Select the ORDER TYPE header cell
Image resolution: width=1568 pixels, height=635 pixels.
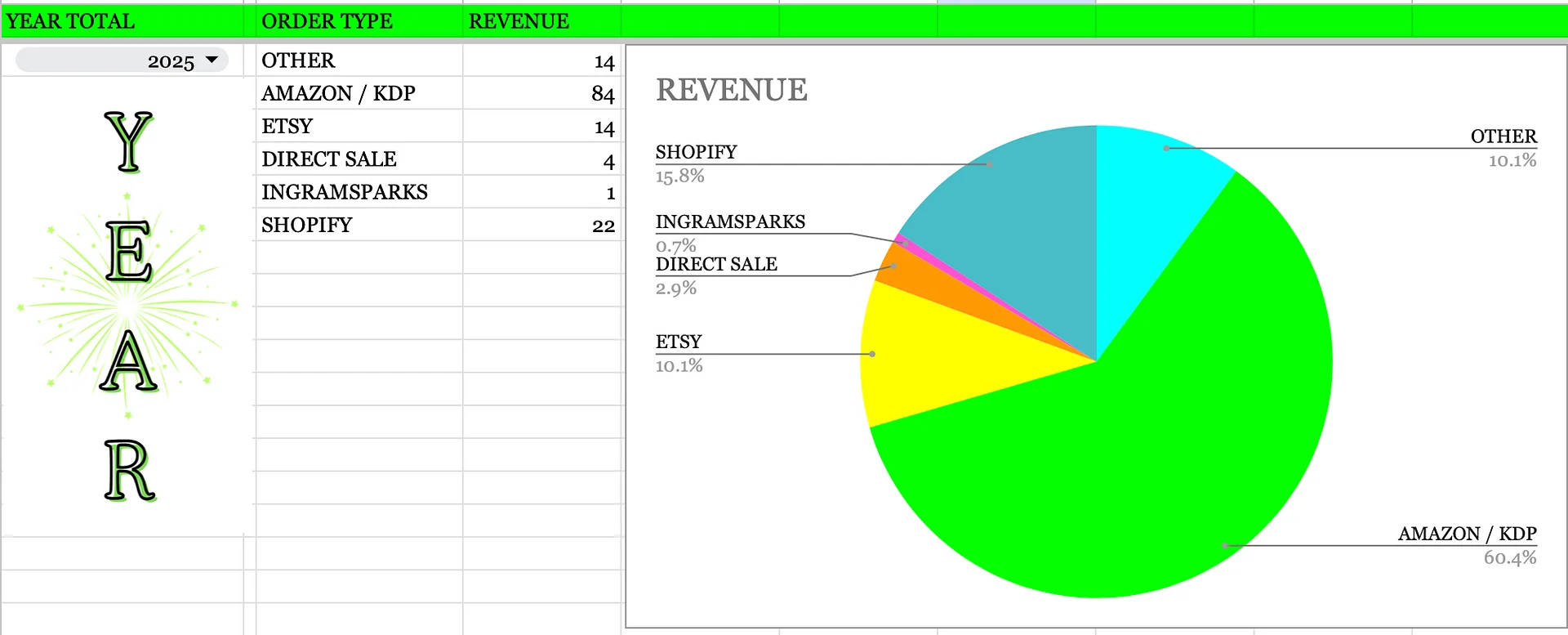[x=359, y=21]
